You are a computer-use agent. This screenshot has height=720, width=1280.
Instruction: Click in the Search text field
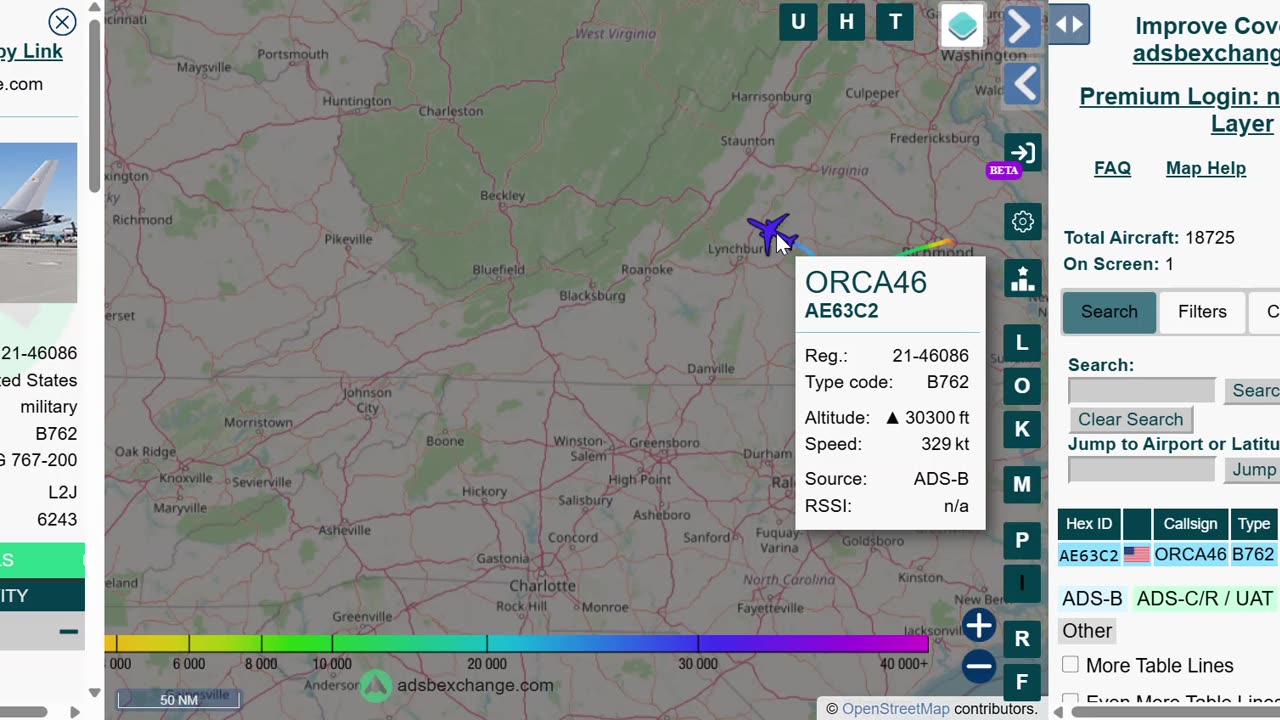(1142, 391)
